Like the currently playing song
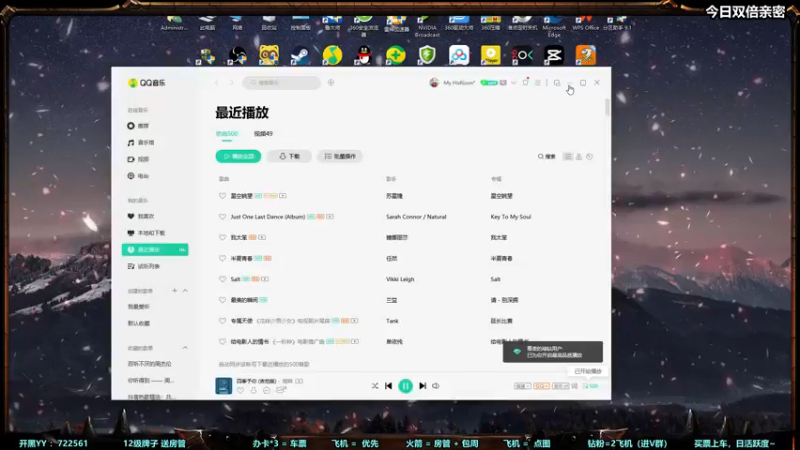 240,390
